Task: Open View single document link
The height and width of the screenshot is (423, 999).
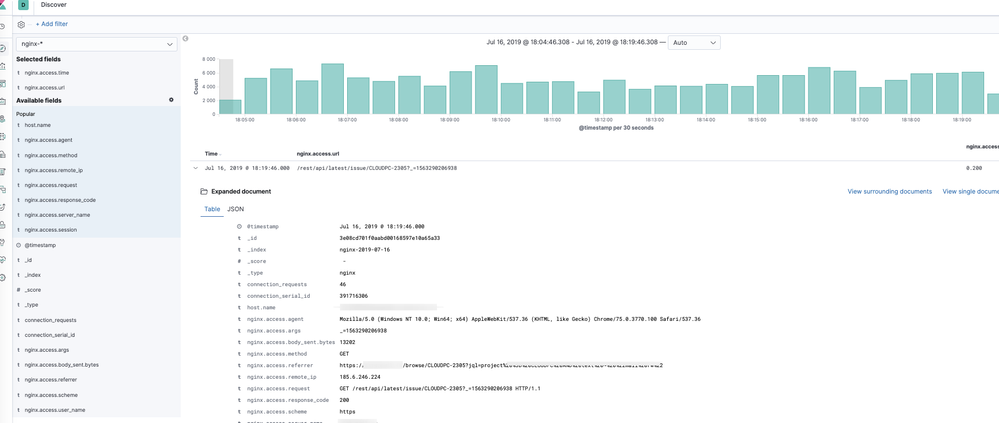Action: [x=970, y=191]
